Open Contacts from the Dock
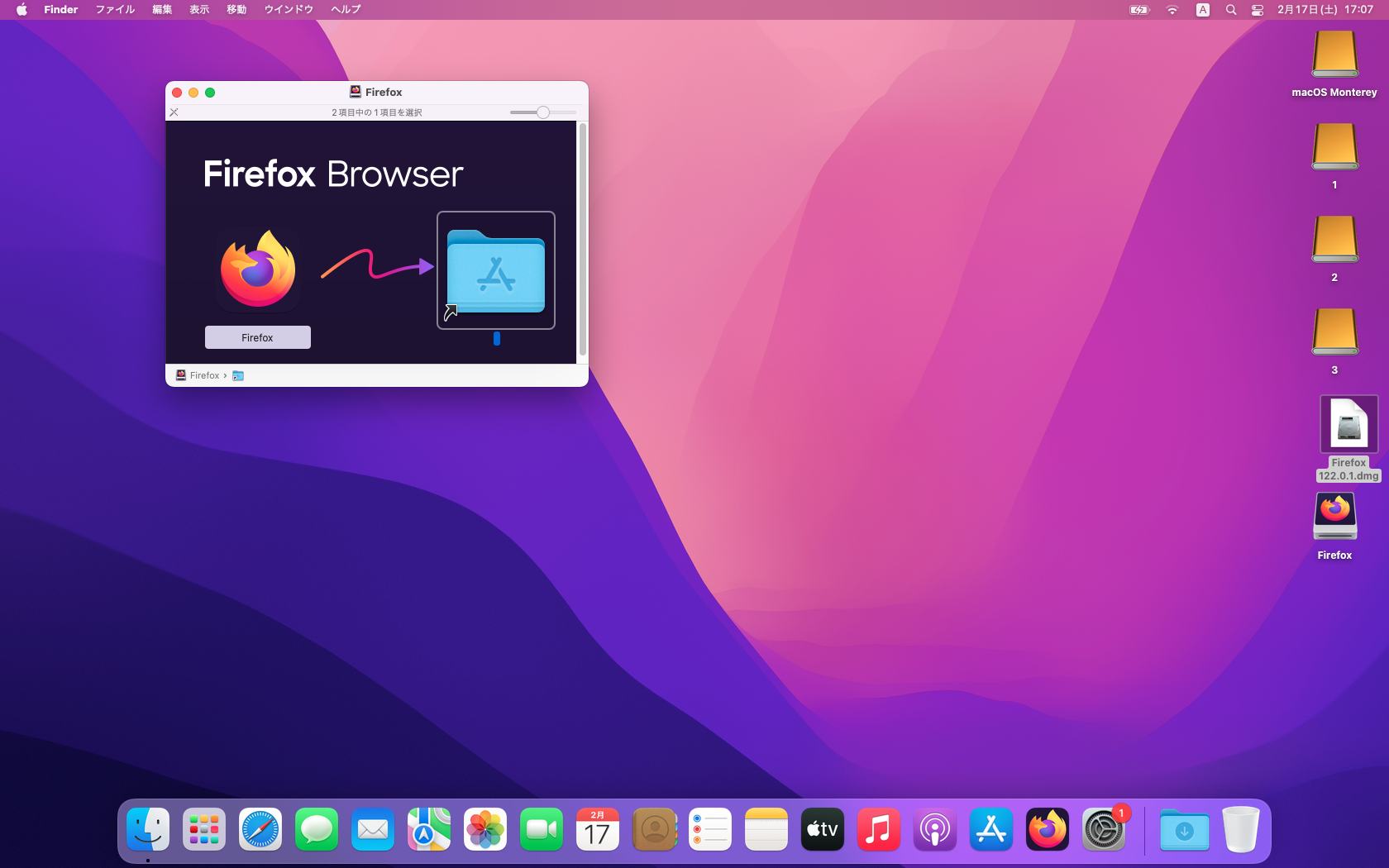Image resolution: width=1389 pixels, height=868 pixels. pos(654,829)
